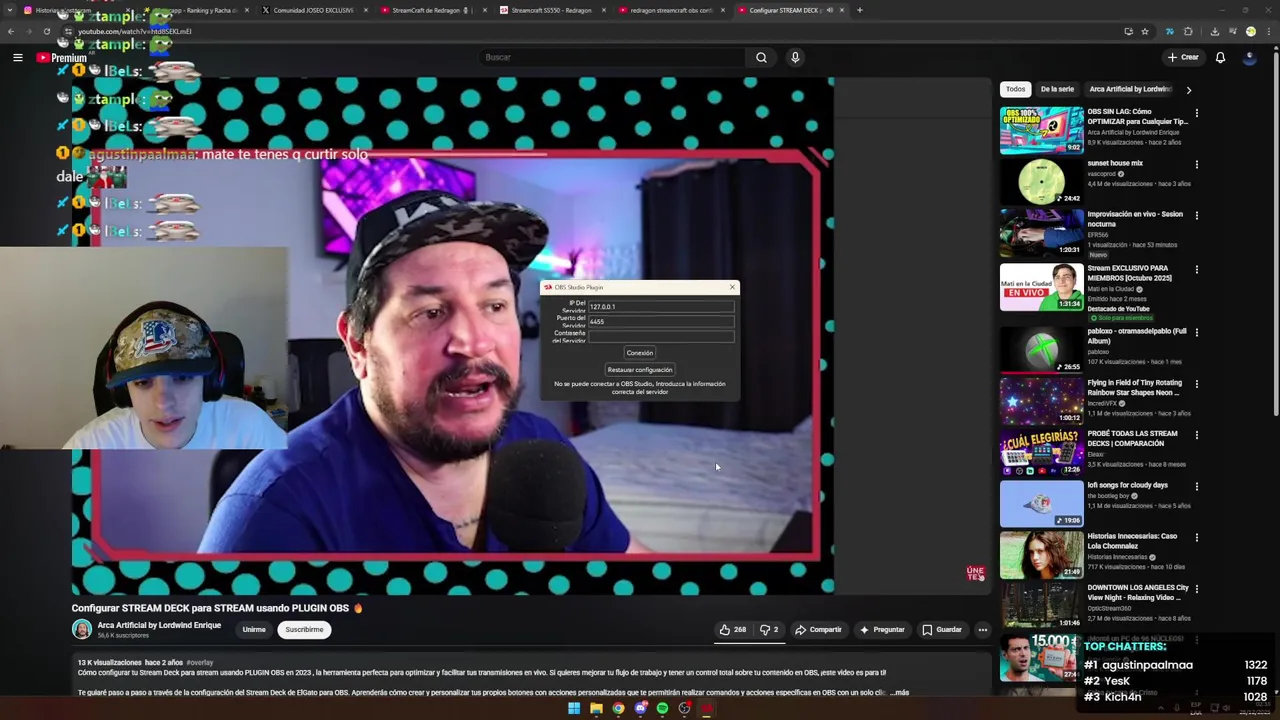1280x720 pixels.
Task: Open sunset house mix thumbnail
Action: pos(1041,181)
